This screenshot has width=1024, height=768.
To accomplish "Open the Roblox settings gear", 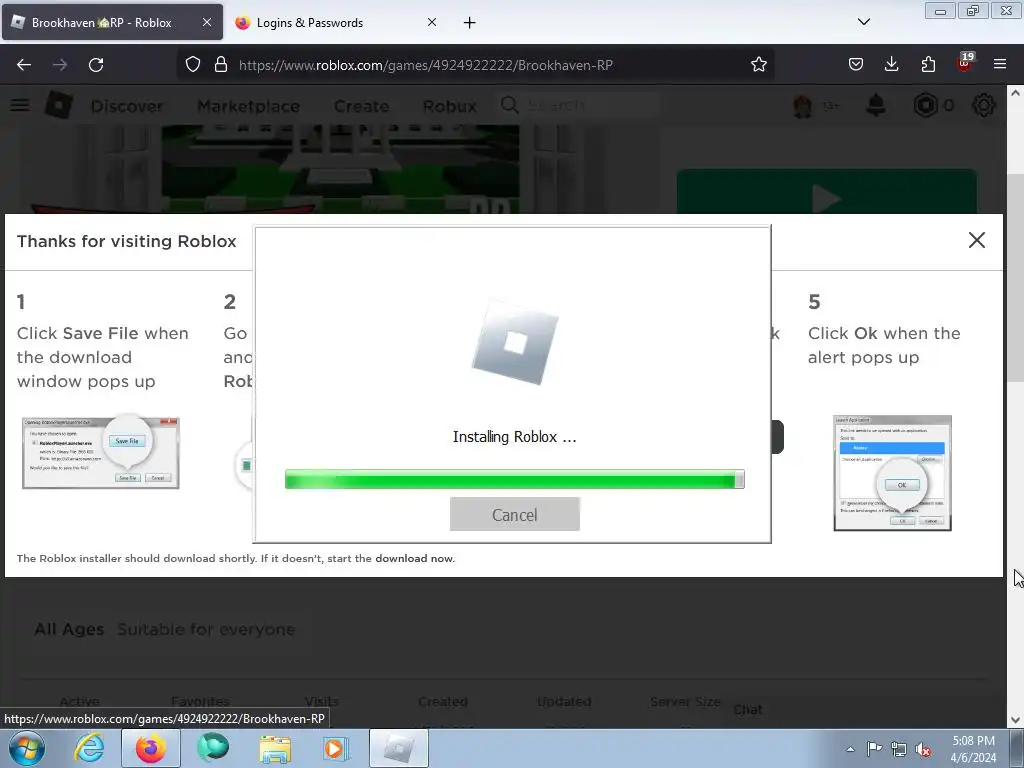I will (x=984, y=105).
